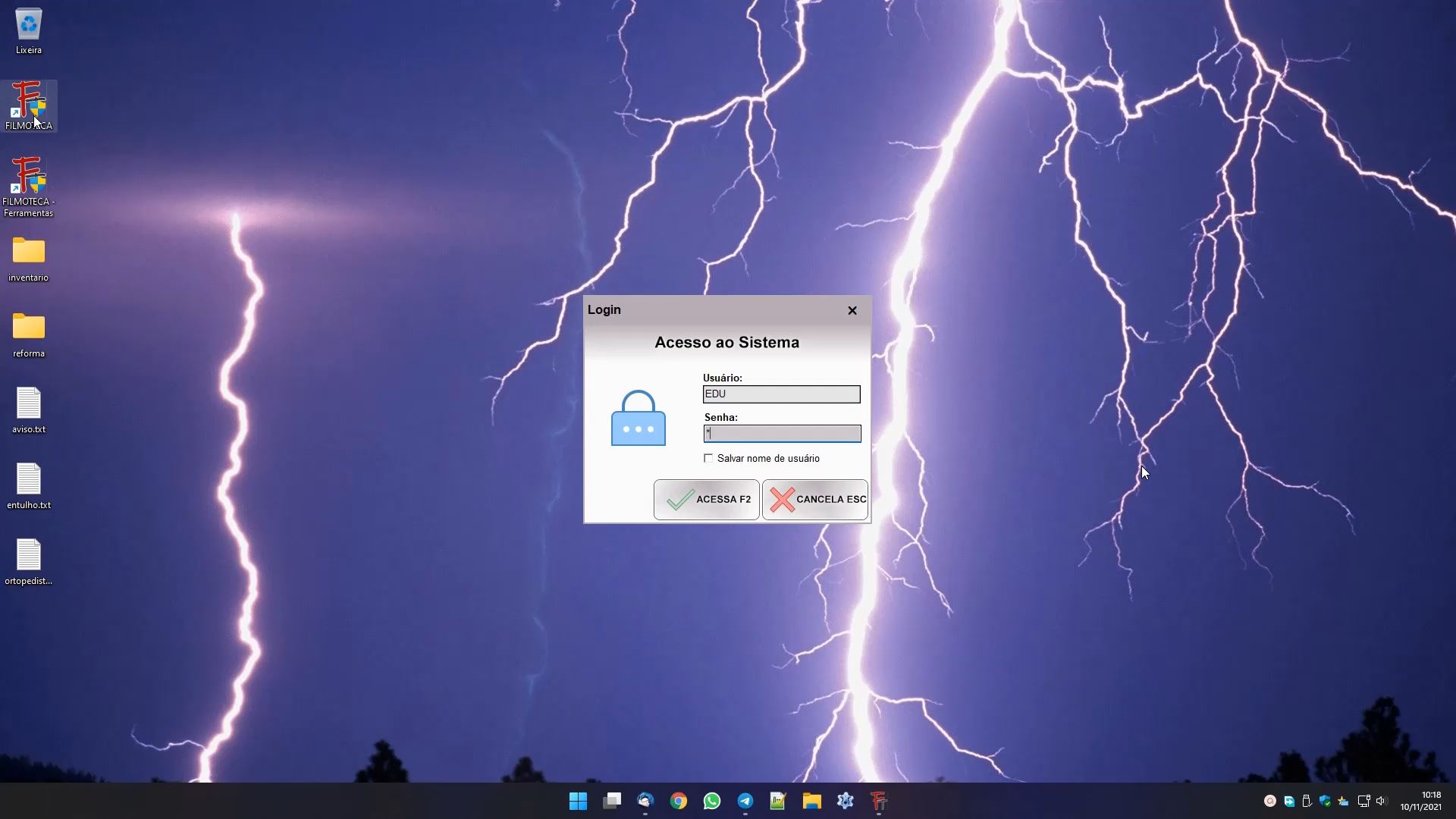Enable Salvar nome de usuário checkbox
Screen dimensions: 1456x819
[x=708, y=458]
